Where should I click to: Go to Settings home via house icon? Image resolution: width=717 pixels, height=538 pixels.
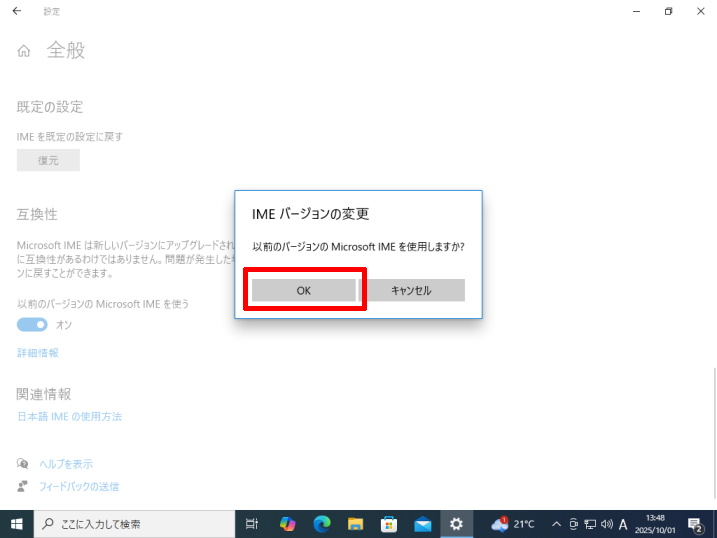click(x=24, y=51)
